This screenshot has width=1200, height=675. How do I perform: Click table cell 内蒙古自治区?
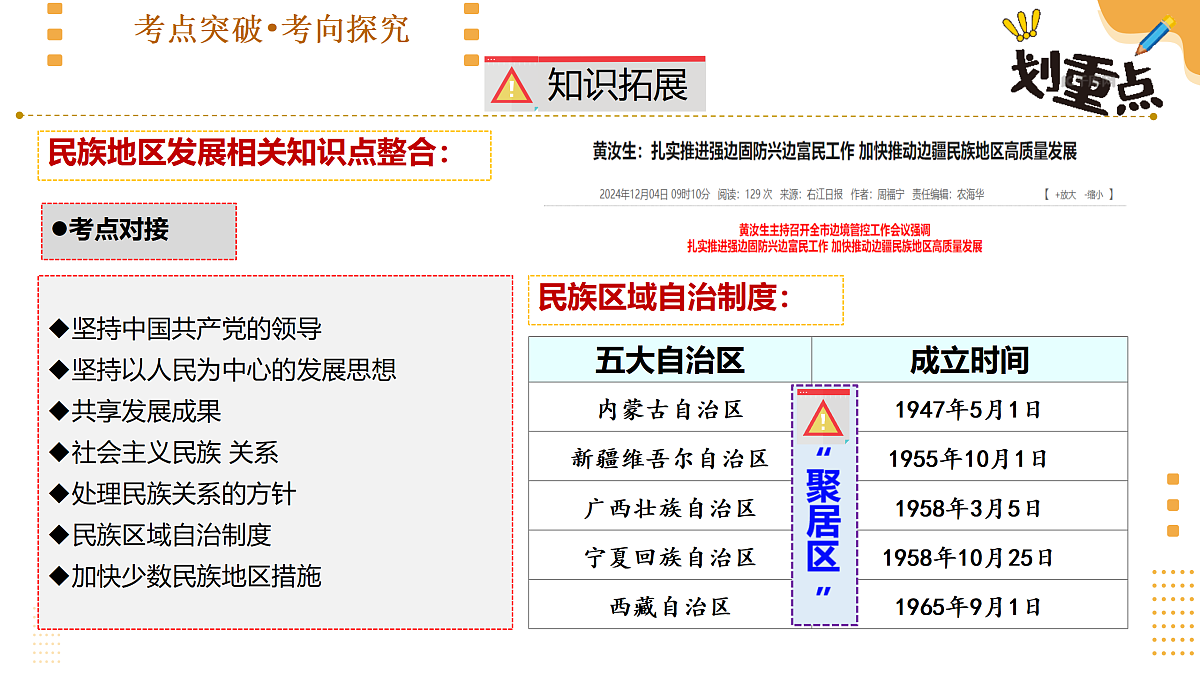click(x=670, y=409)
